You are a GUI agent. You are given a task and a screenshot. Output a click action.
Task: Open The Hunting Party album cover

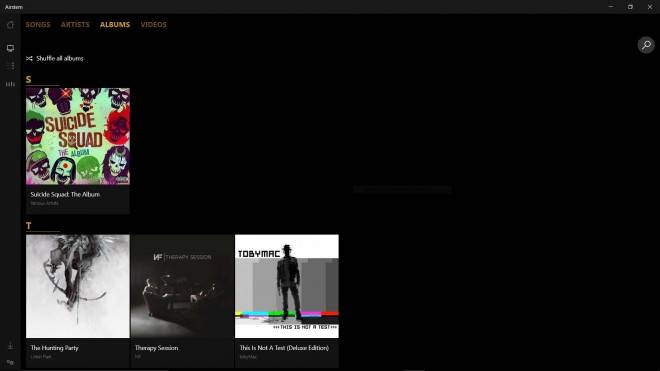[78, 286]
